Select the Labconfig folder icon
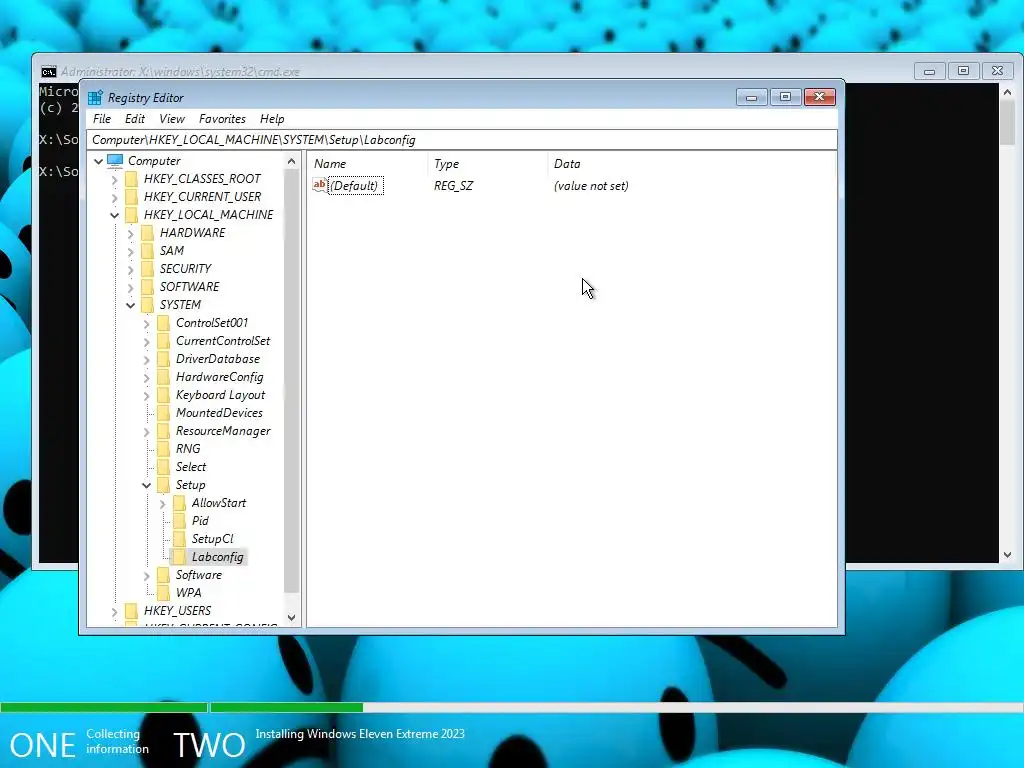This screenshot has height=768, width=1024. point(179,557)
